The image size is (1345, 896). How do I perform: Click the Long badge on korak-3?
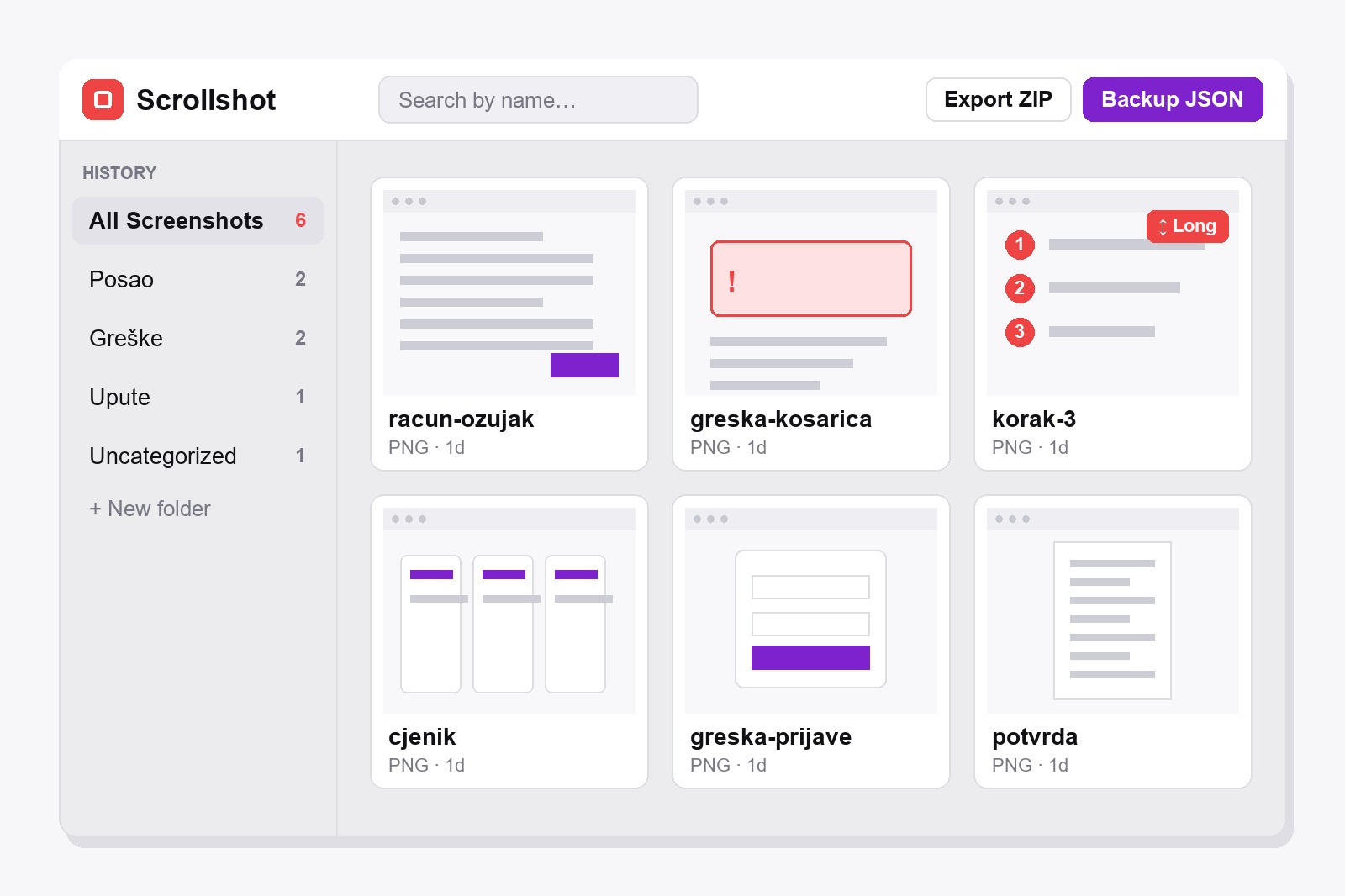pos(1187,226)
